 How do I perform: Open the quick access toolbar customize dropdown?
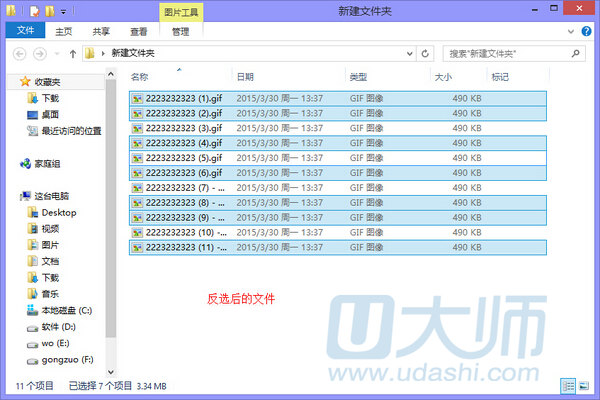click(64, 12)
